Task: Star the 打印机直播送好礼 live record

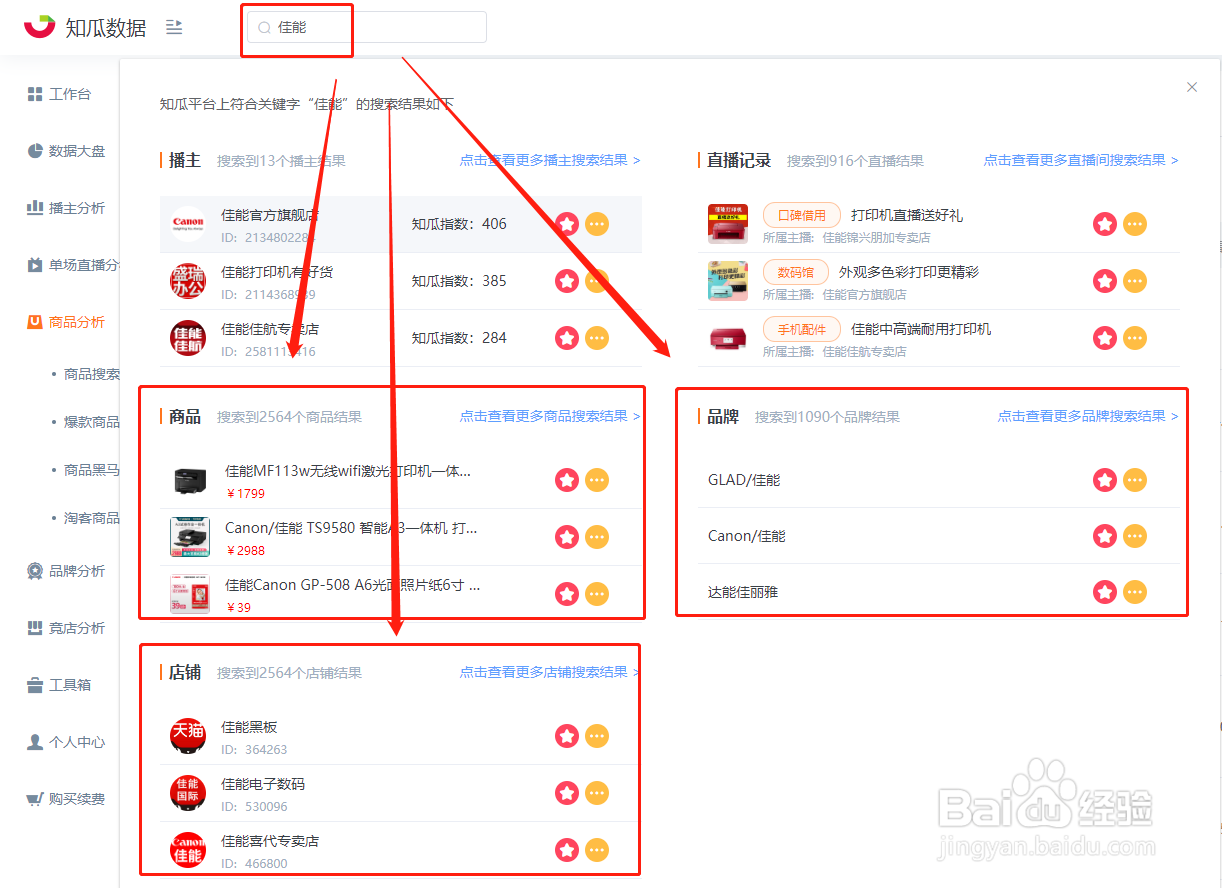Action: pos(1105,224)
